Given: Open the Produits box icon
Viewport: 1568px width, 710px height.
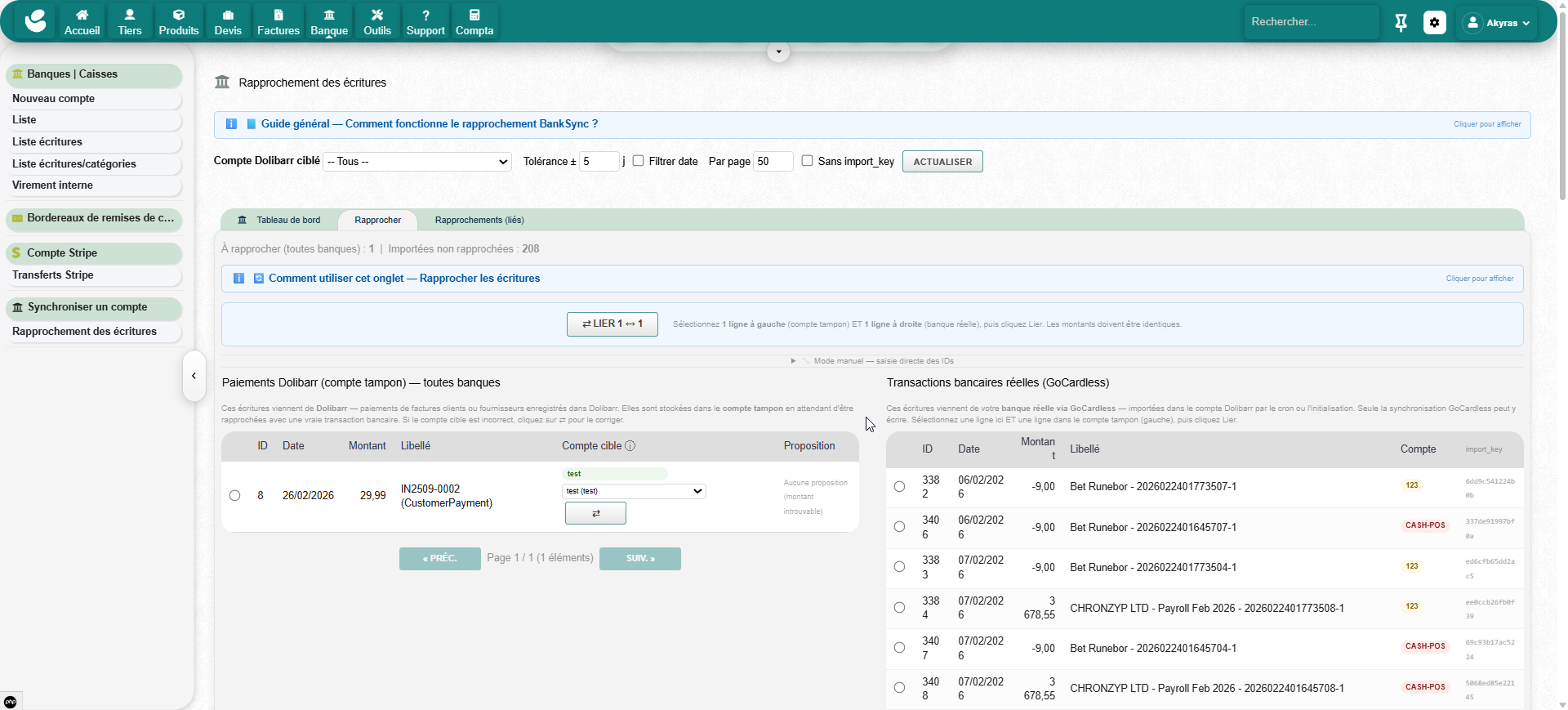Looking at the screenshot, I should coord(179,16).
